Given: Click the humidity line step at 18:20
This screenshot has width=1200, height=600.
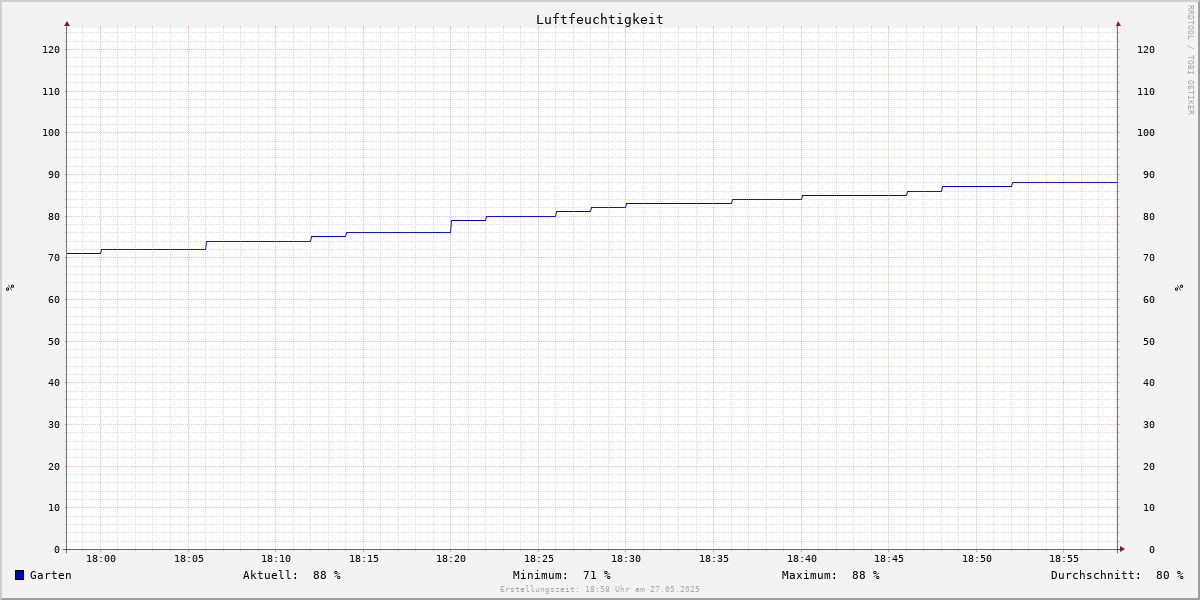Looking at the screenshot, I should pyautogui.click(x=451, y=226).
